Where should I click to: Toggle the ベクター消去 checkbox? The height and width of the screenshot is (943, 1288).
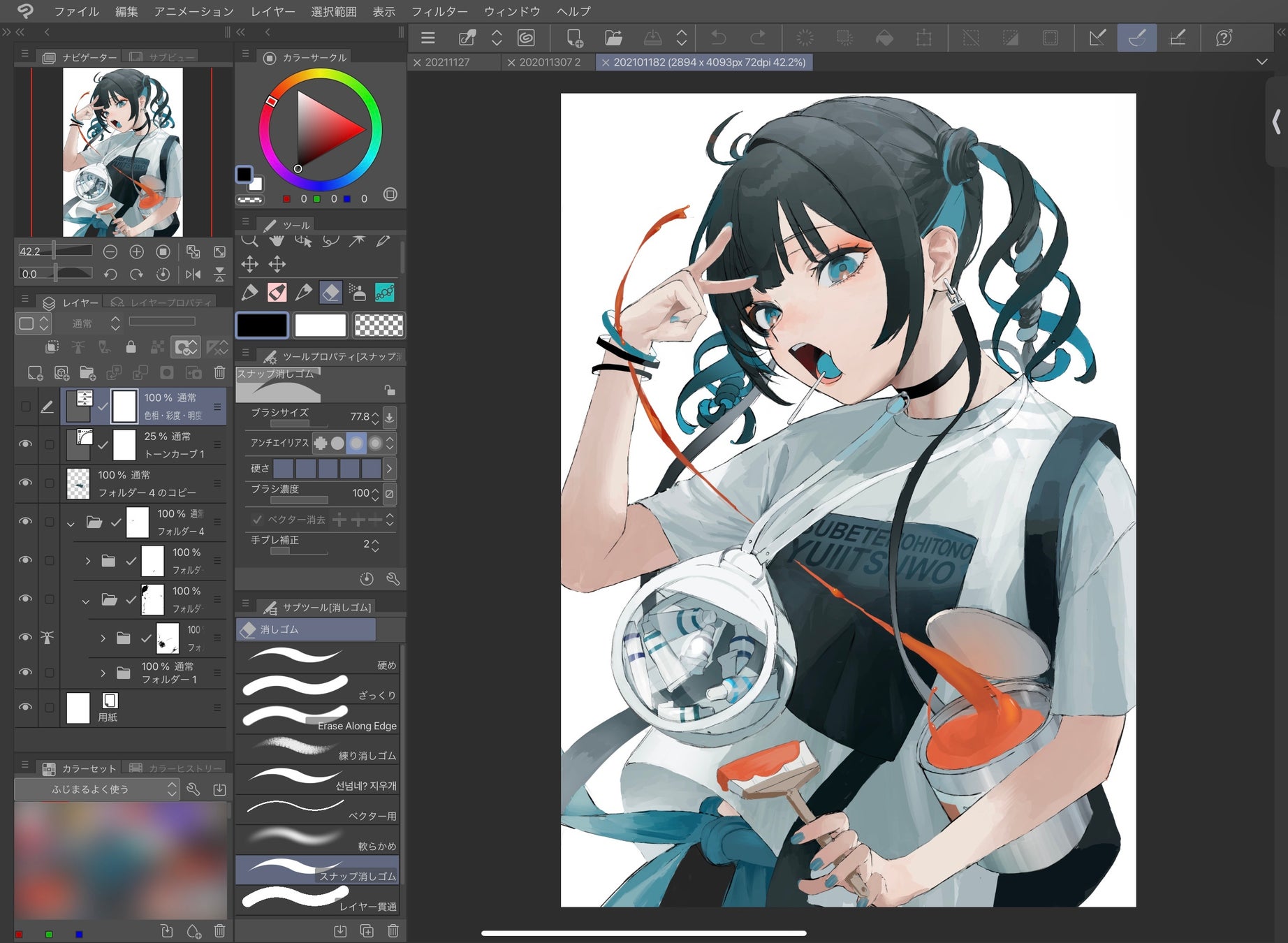(257, 520)
